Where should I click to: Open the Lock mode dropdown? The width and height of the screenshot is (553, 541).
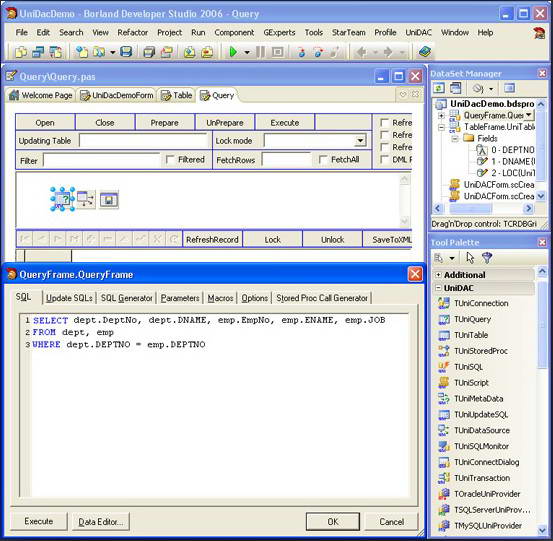[360, 141]
